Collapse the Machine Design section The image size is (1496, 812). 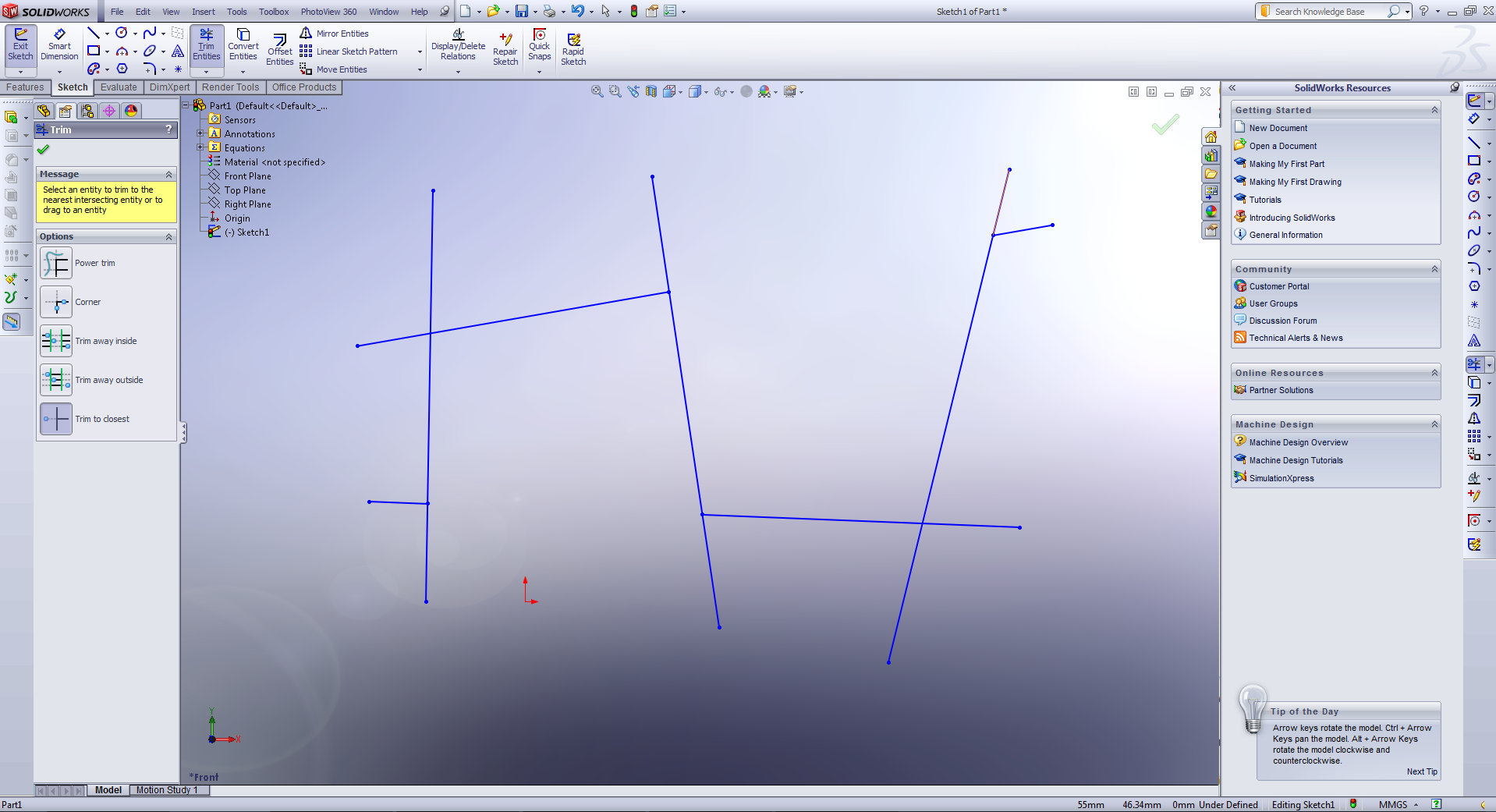1434,424
